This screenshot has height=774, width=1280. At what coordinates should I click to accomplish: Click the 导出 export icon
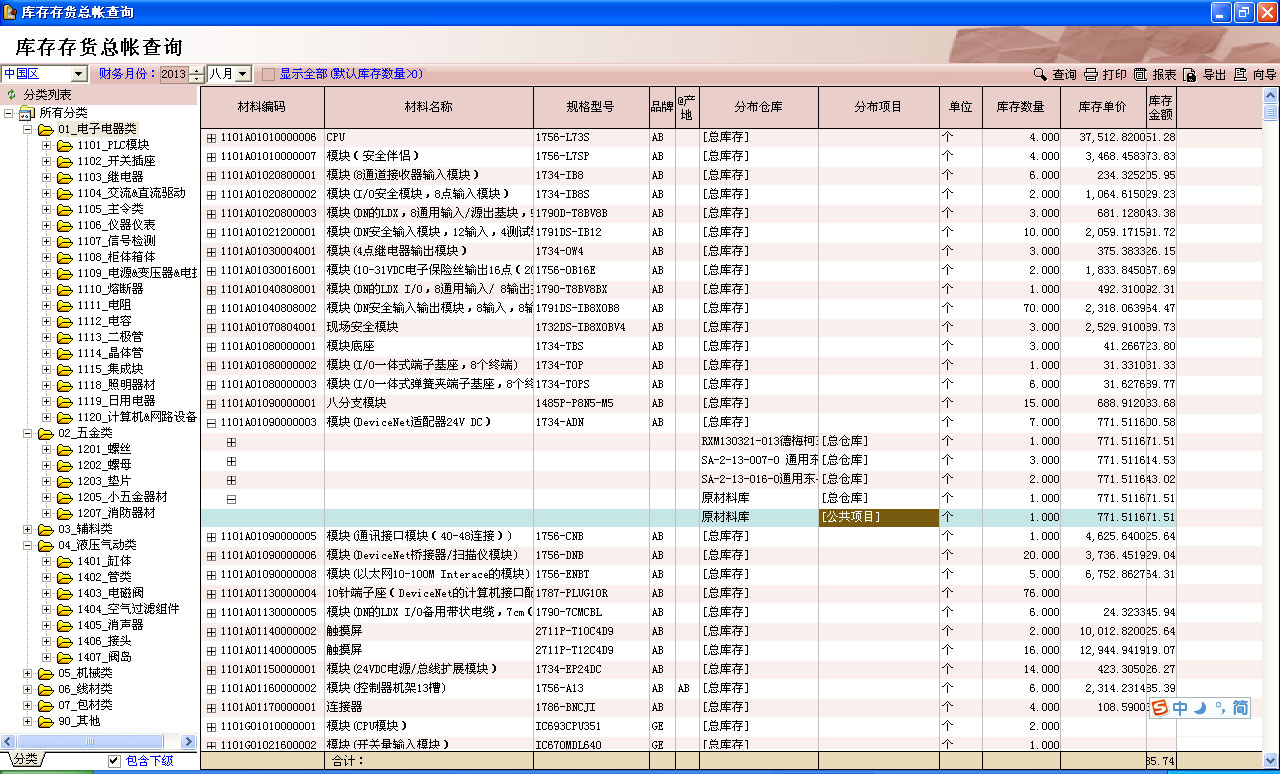tap(1190, 75)
